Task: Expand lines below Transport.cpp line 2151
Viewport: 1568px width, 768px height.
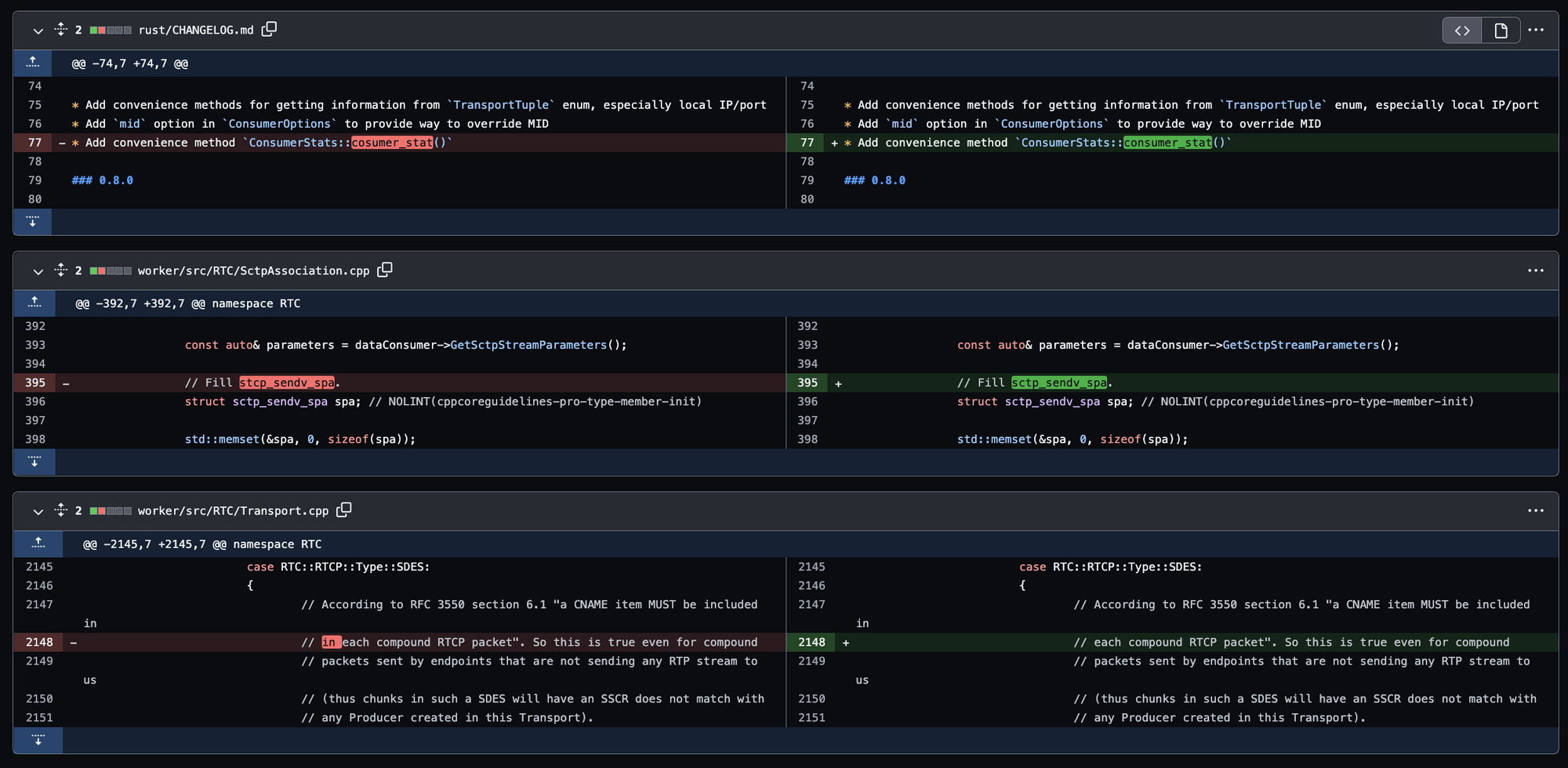Action: (x=38, y=740)
